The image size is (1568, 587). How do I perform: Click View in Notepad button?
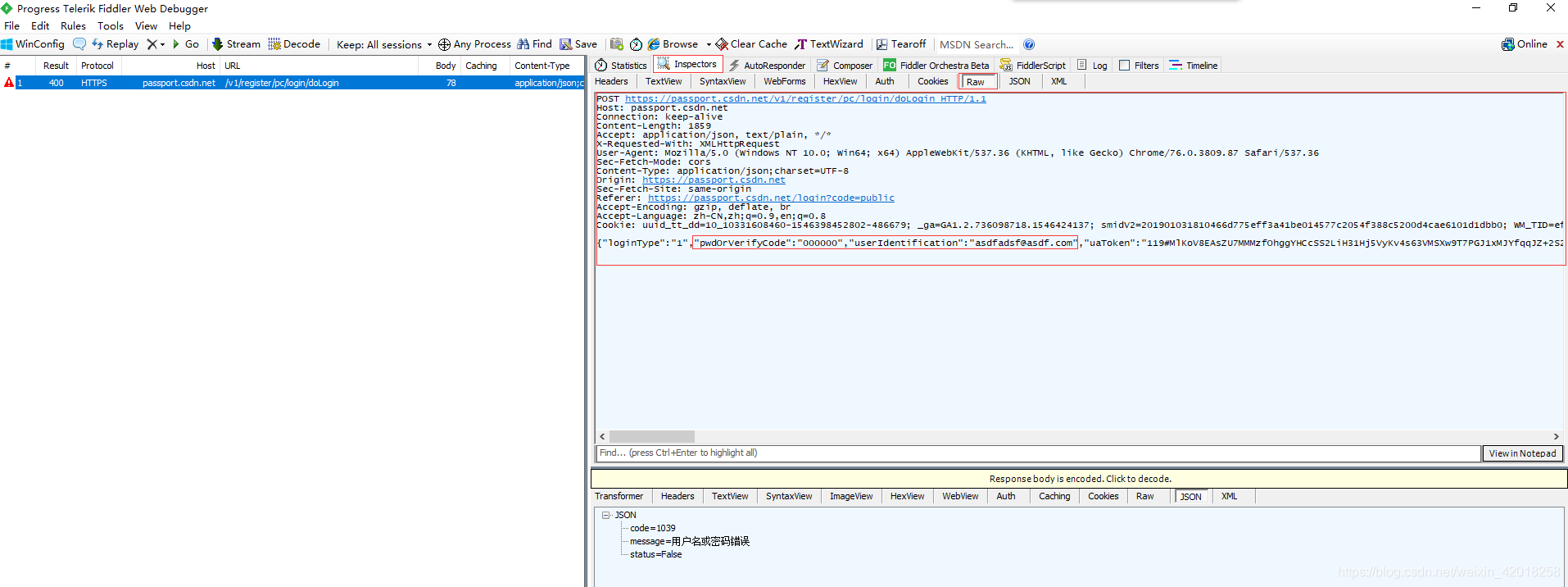[x=1522, y=453]
